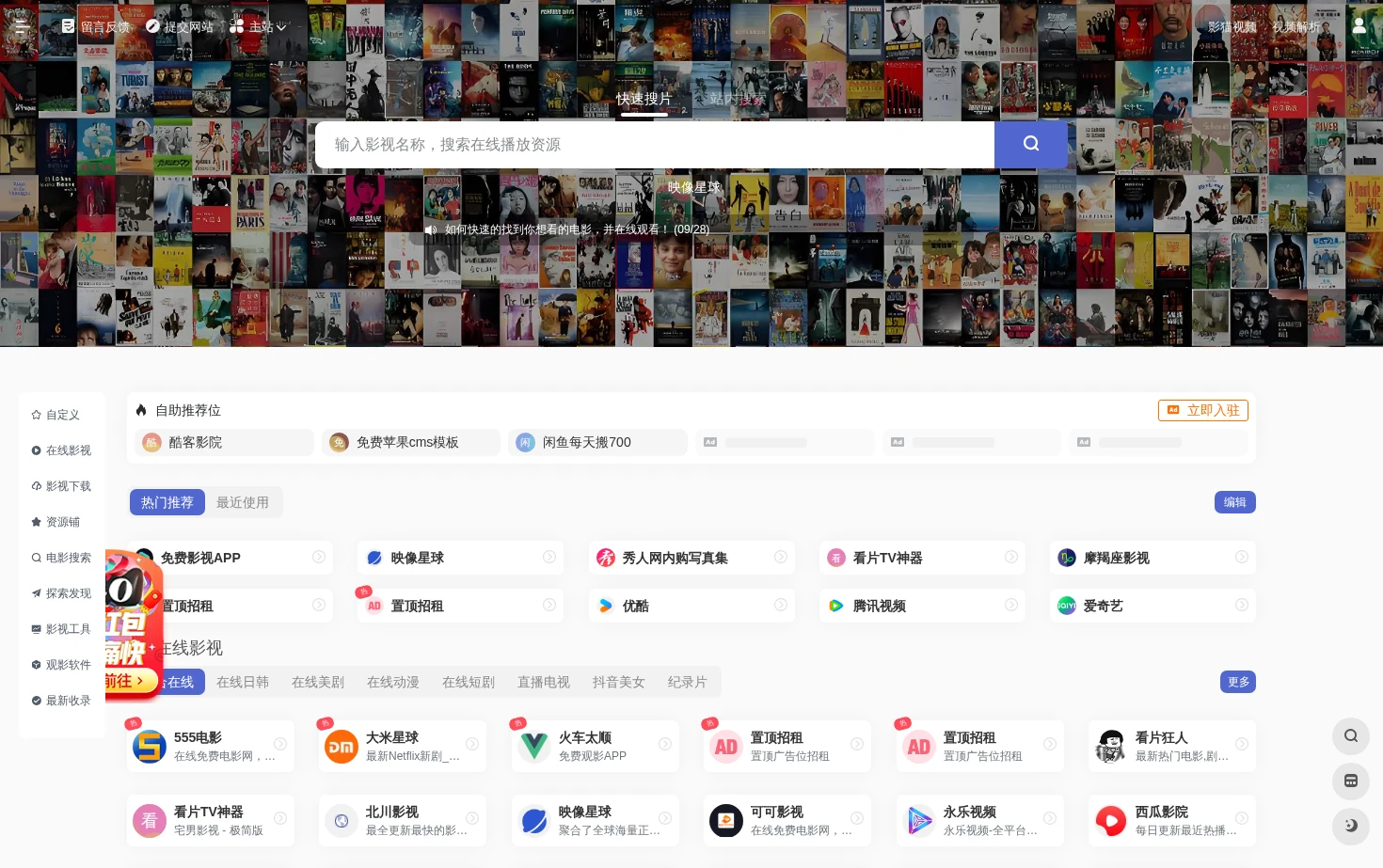Open 映像星球 hot recommendation card
Image resolution: width=1383 pixels, height=868 pixels.
click(460, 558)
